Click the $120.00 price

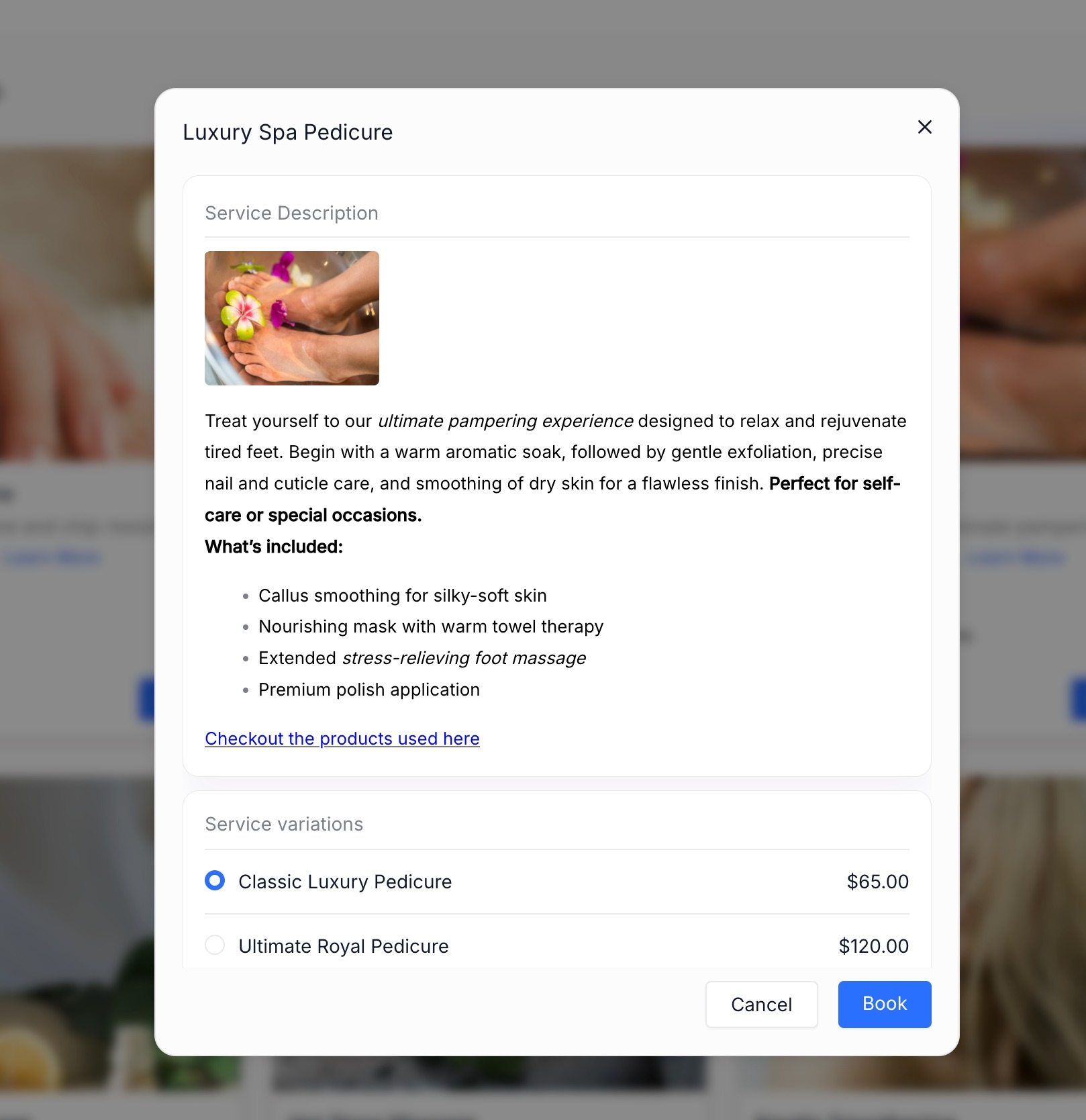874,946
